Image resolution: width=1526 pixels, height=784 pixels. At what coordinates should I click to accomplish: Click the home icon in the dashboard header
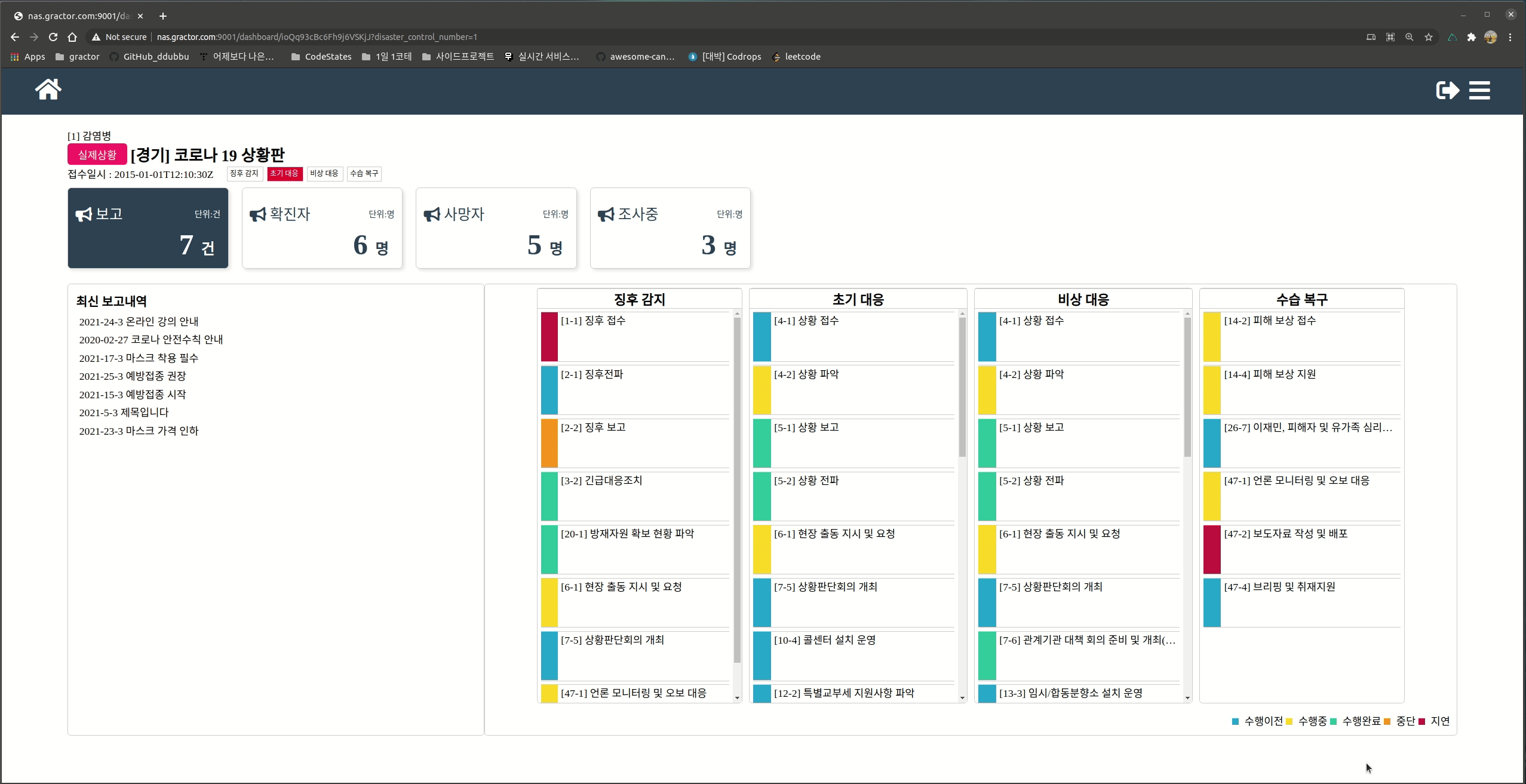(48, 90)
